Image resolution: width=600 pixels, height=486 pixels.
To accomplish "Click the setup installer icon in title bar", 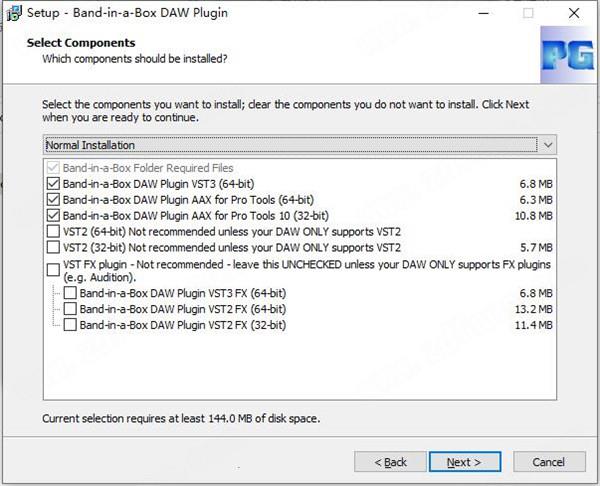I will pyautogui.click(x=14, y=13).
